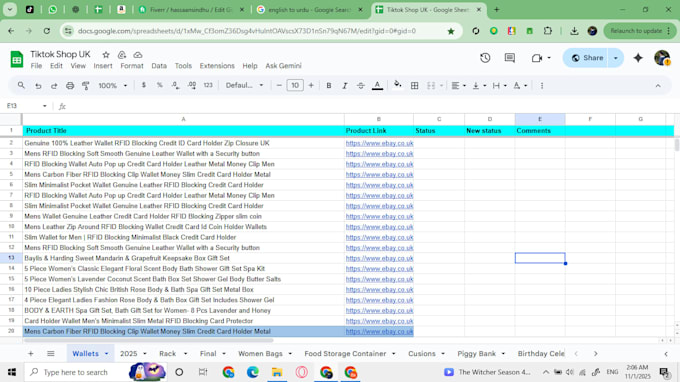Open the text rotation dropdown

point(520,85)
